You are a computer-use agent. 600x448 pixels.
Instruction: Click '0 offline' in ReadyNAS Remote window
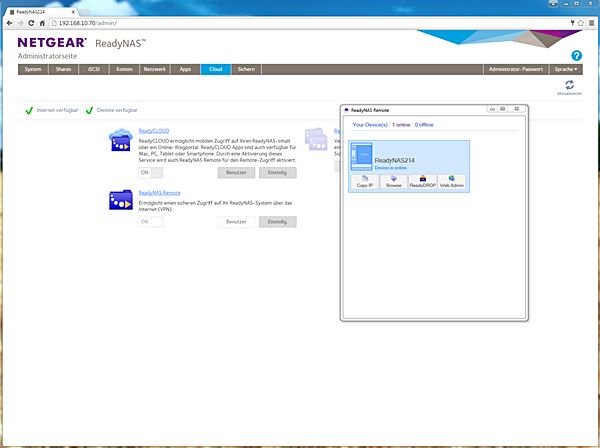pyautogui.click(x=424, y=125)
